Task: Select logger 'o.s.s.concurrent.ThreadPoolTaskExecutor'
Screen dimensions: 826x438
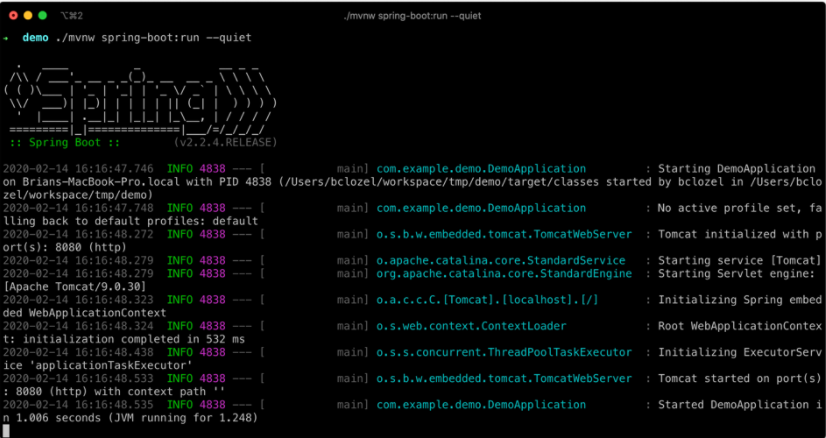Action: point(504,352)
